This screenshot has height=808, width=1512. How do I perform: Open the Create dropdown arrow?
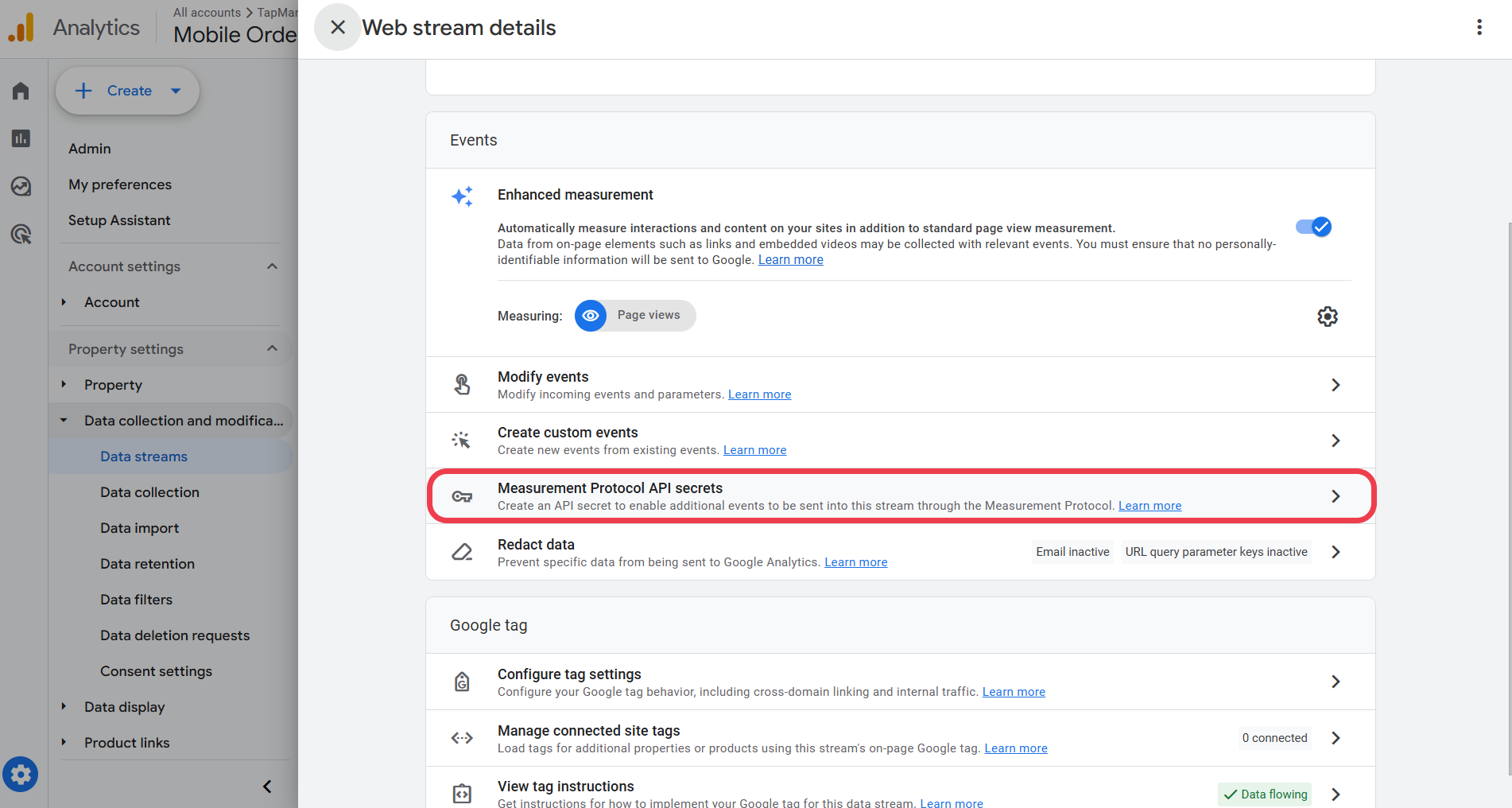coord(176,91)
